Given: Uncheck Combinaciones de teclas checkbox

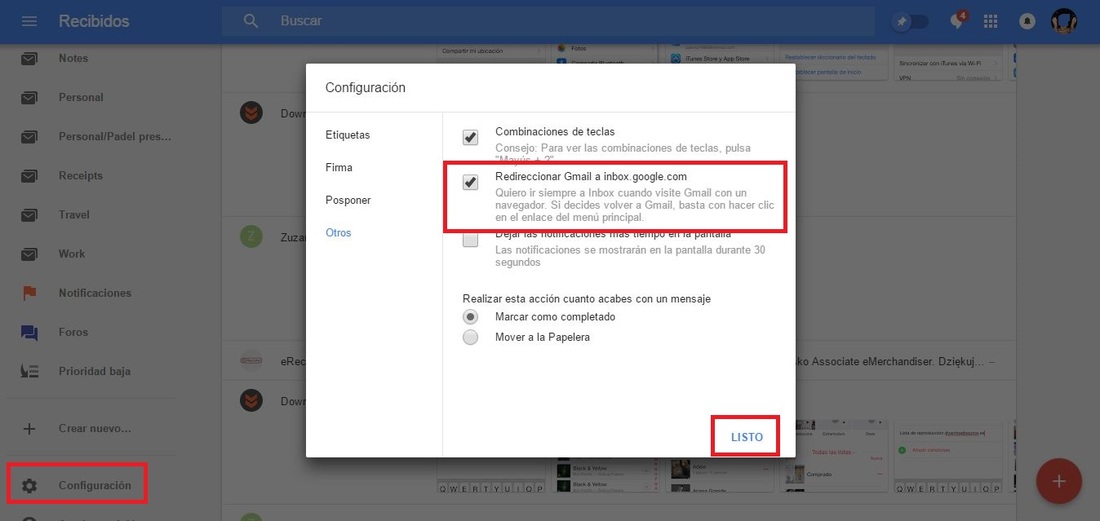Looking at the screenshot, I should tap(470, 137).
